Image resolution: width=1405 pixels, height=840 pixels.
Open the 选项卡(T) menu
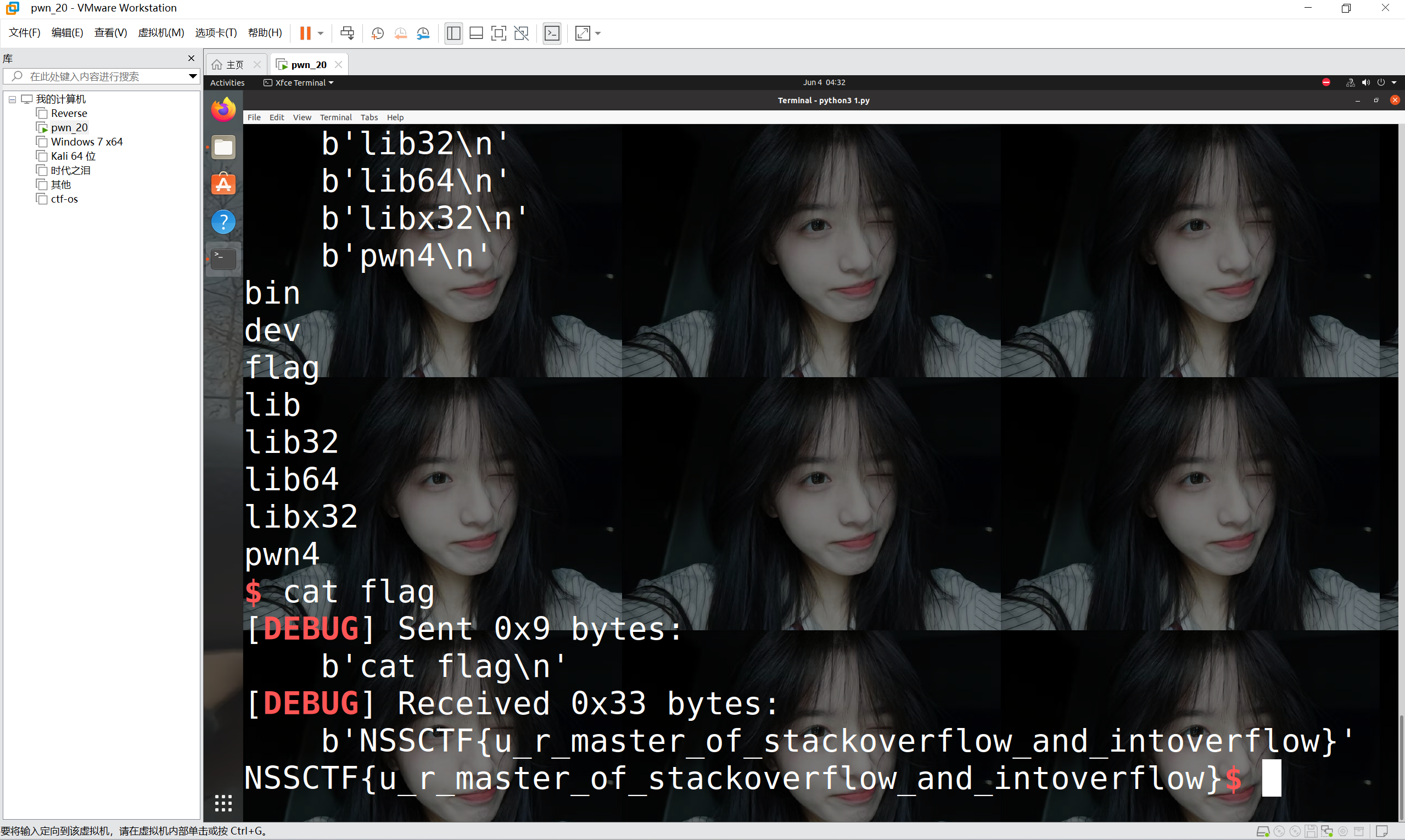pyautogui.click(x=216, y=32)
